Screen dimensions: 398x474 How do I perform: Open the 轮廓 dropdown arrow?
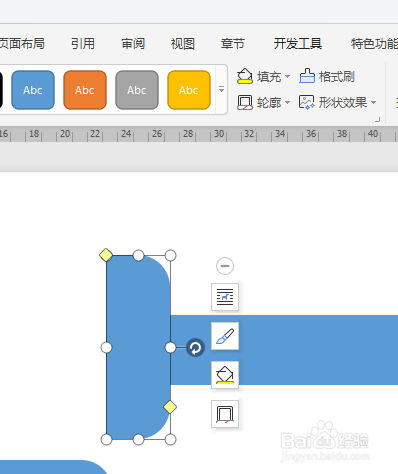[287, 102]
